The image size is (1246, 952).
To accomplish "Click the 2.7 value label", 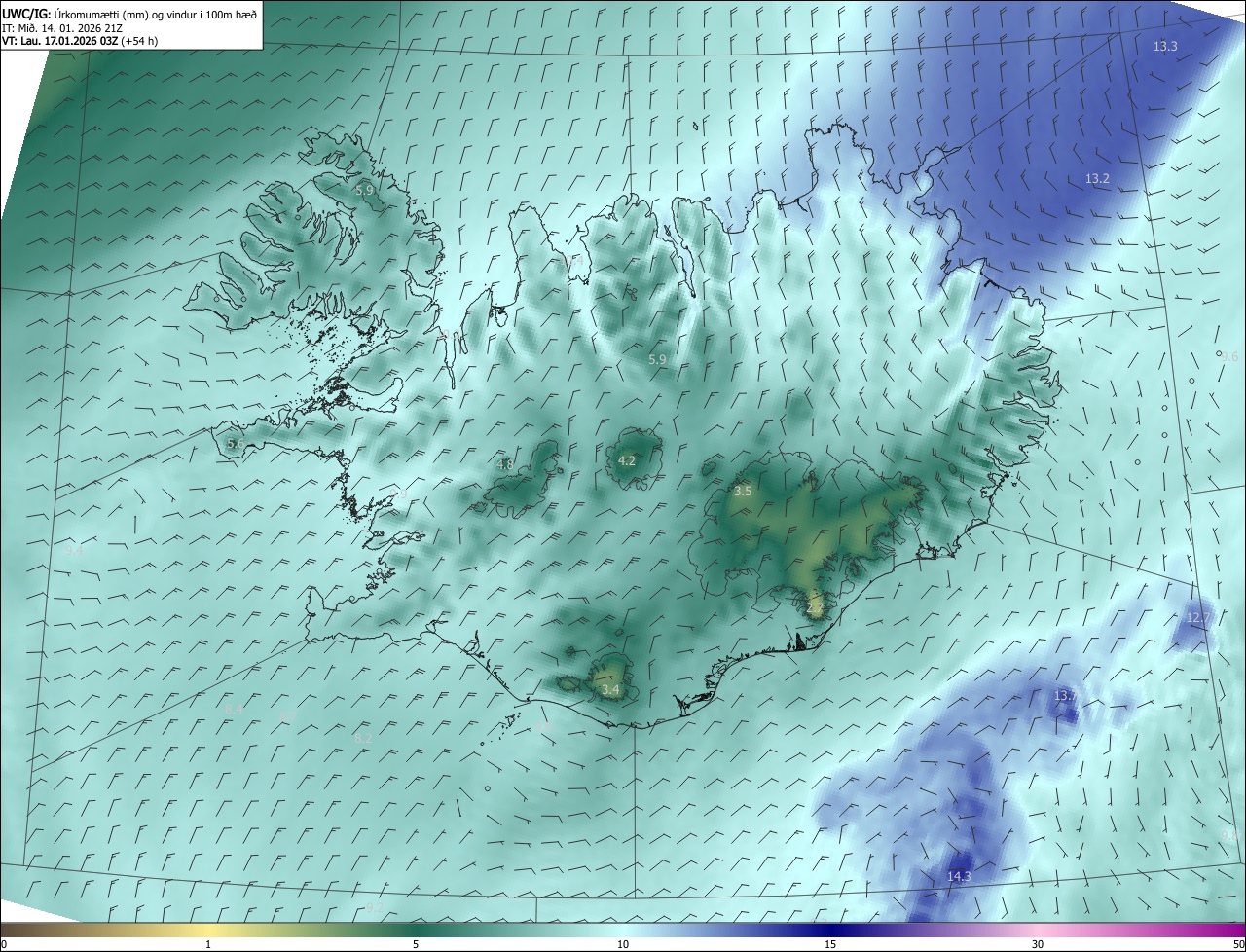I will pos(816,608).
